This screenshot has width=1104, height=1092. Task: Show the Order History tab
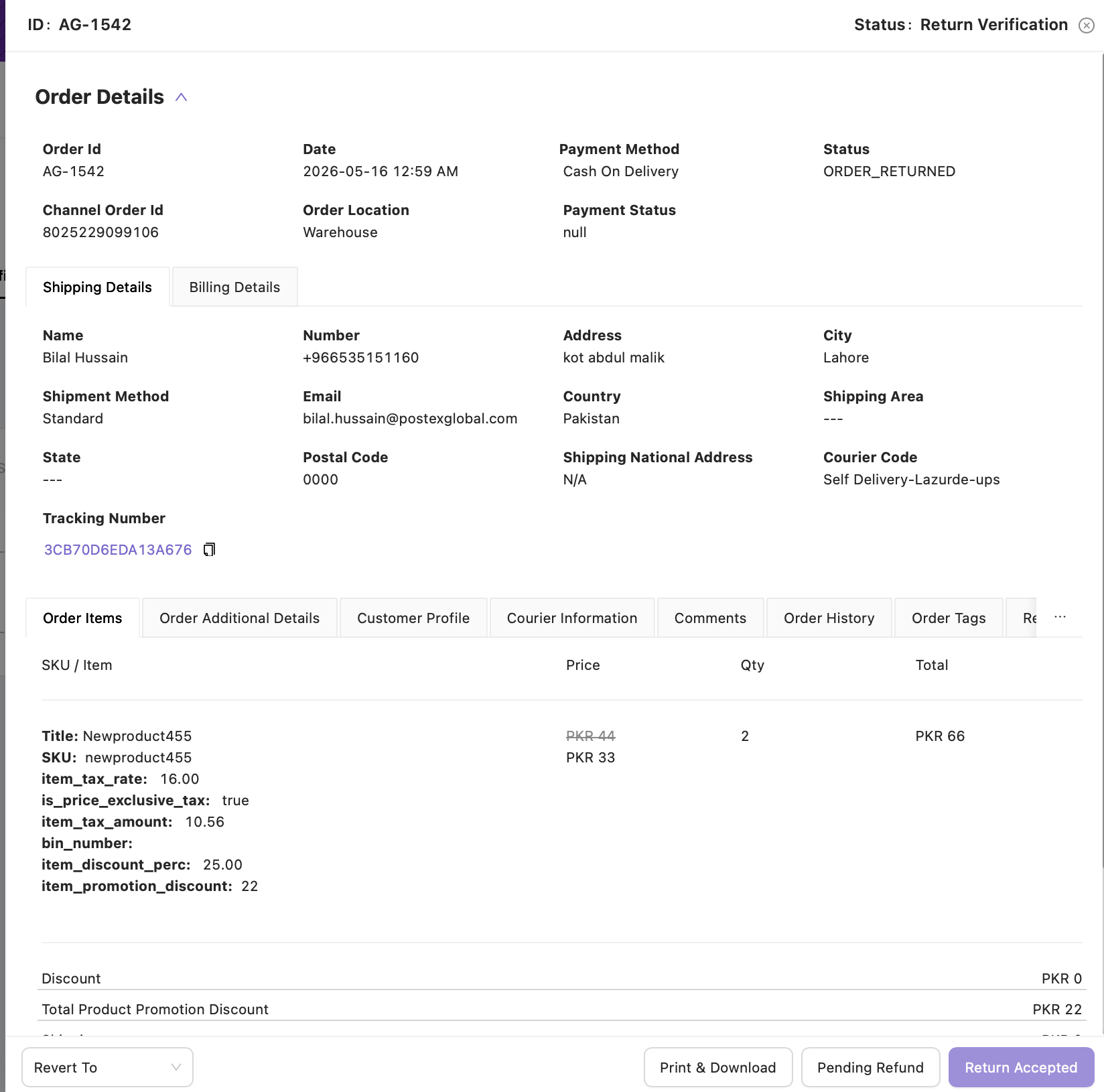click(x=829, y=618)
